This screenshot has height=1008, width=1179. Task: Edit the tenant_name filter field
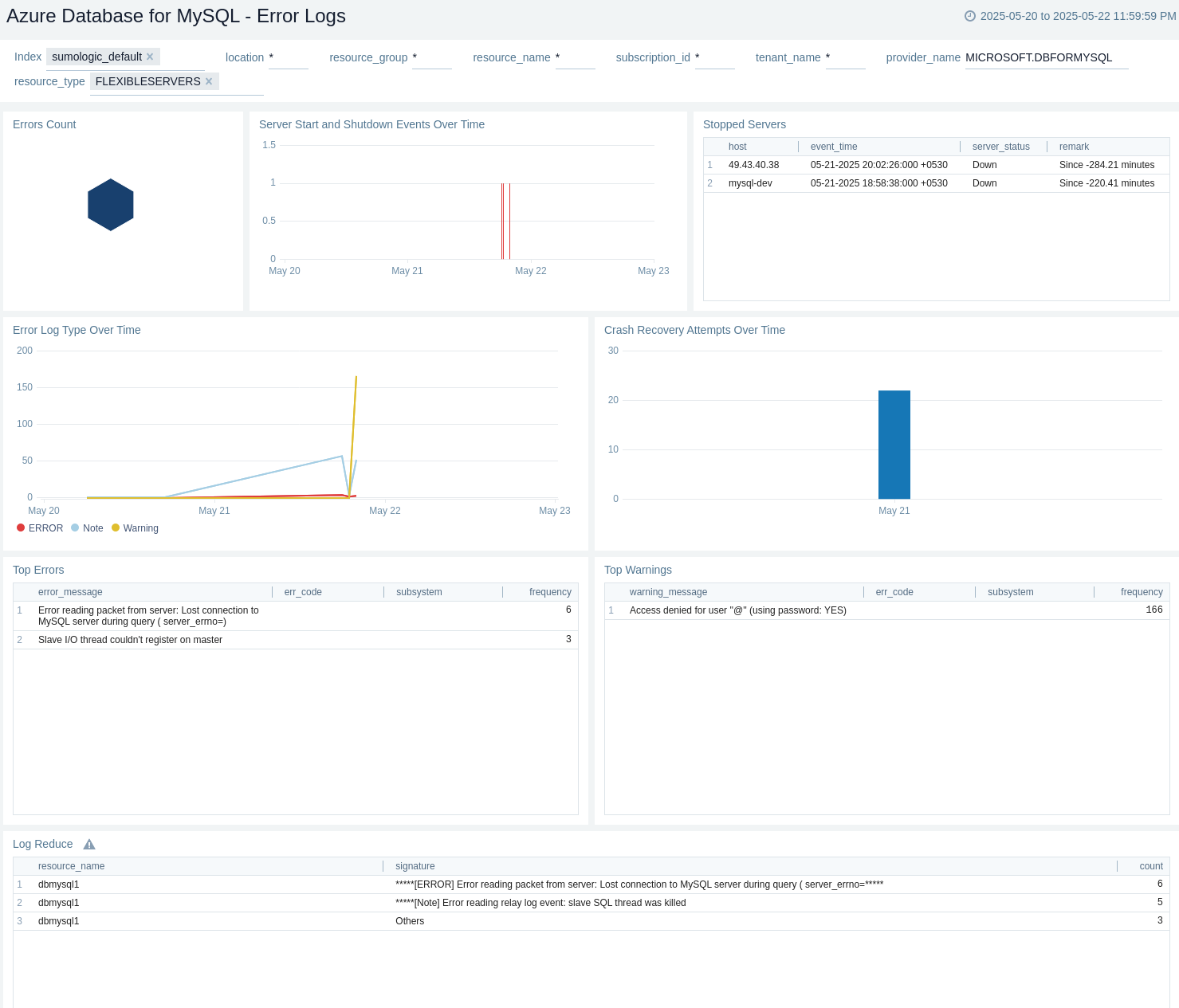[x=845, y=57]
